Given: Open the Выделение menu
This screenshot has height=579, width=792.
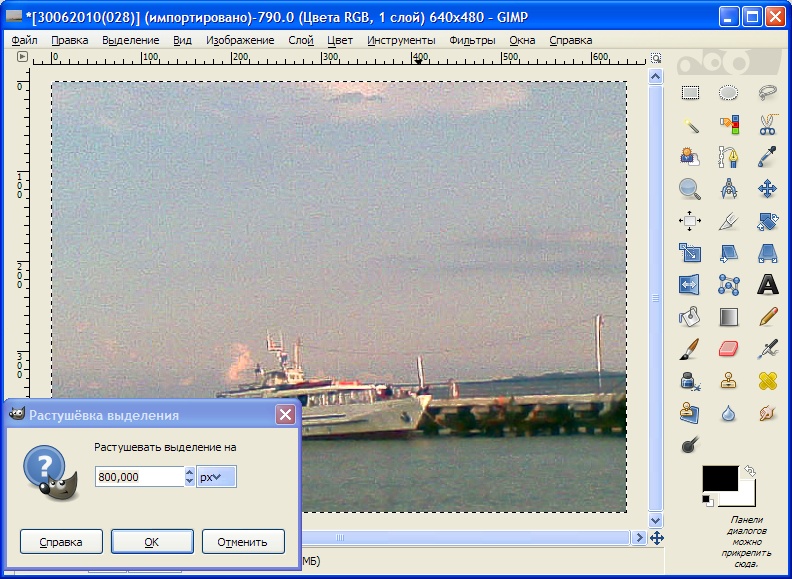Looking at the screenshot, I should click(x=130, y=40).
